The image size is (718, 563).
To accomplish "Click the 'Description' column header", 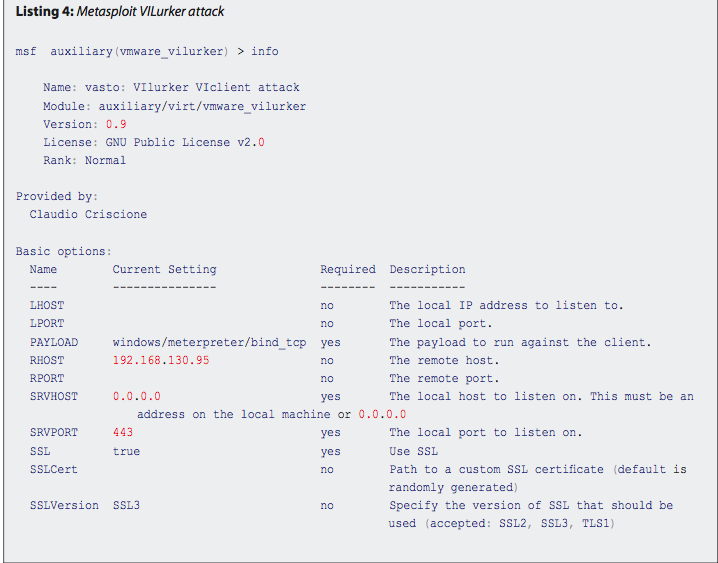I will pyautogui.click(x=427, y=269).
